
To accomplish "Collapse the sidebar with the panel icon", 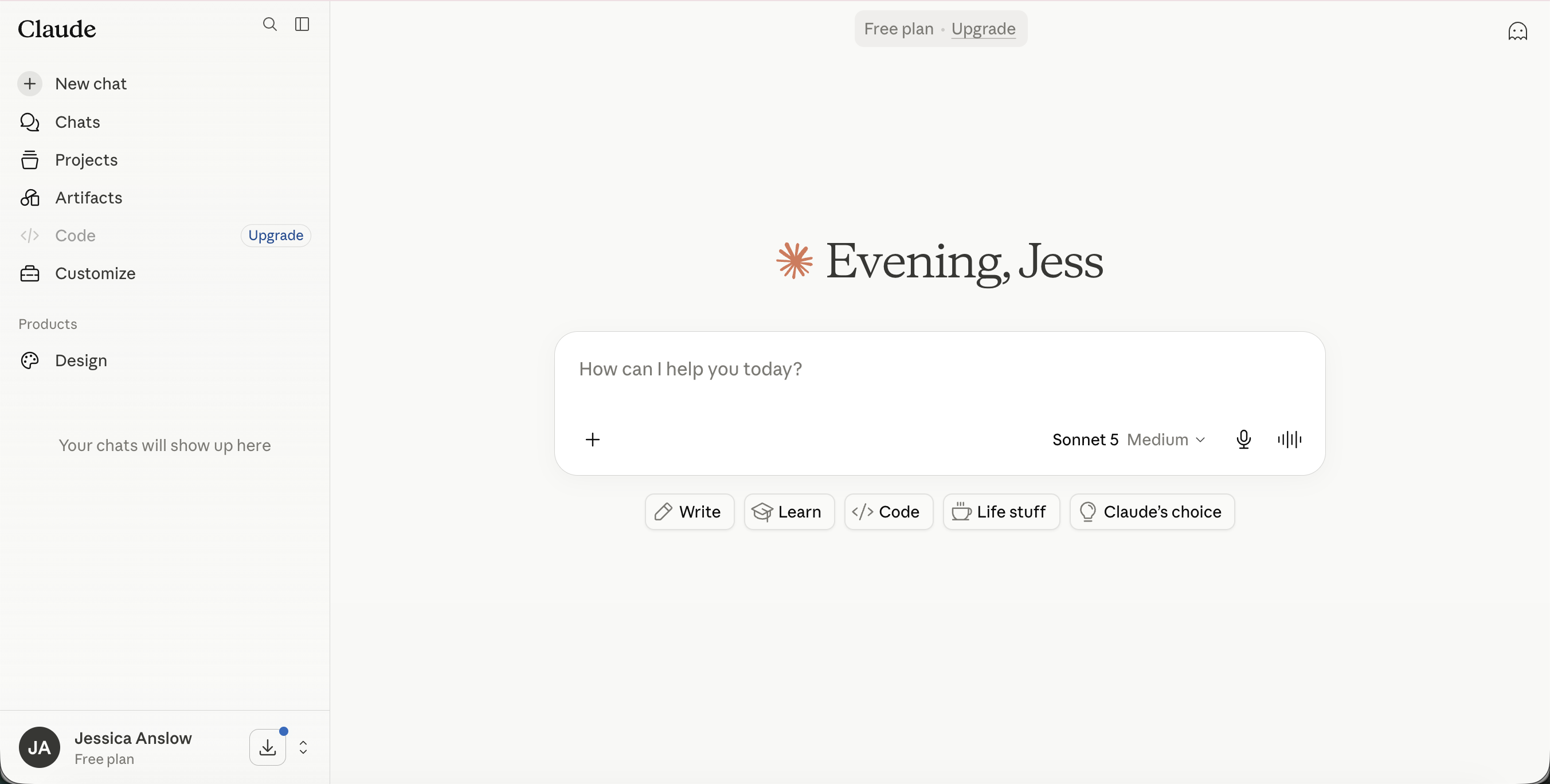I will (x=302, y=24).
